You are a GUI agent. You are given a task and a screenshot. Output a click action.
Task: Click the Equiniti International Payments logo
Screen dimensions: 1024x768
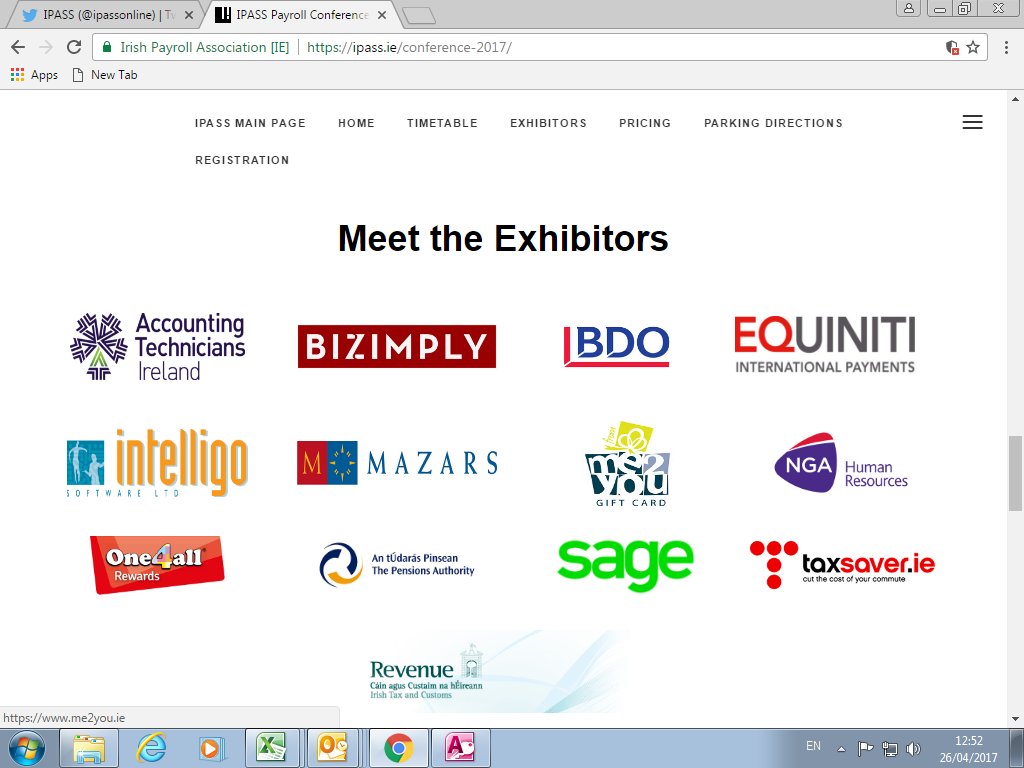(825, 345)
